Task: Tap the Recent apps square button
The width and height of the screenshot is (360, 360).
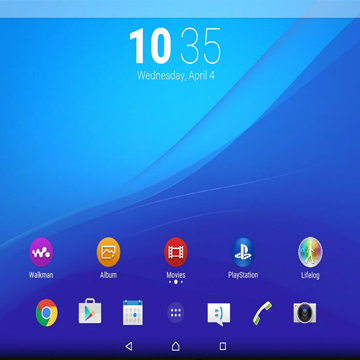Action: (x=223, y=346)
